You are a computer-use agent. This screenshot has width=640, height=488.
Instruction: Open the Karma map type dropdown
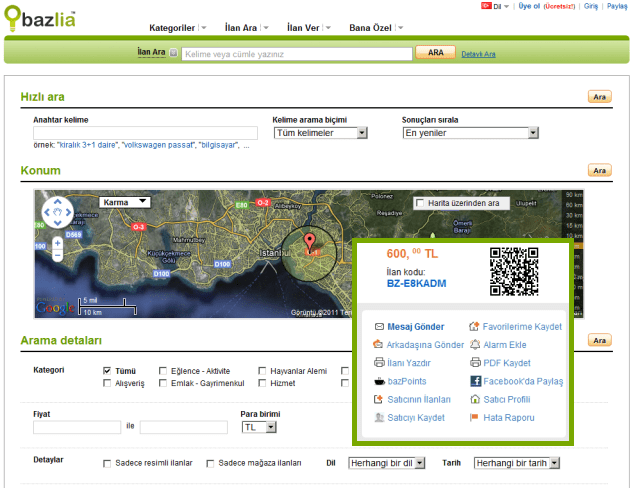coord(125,202)
